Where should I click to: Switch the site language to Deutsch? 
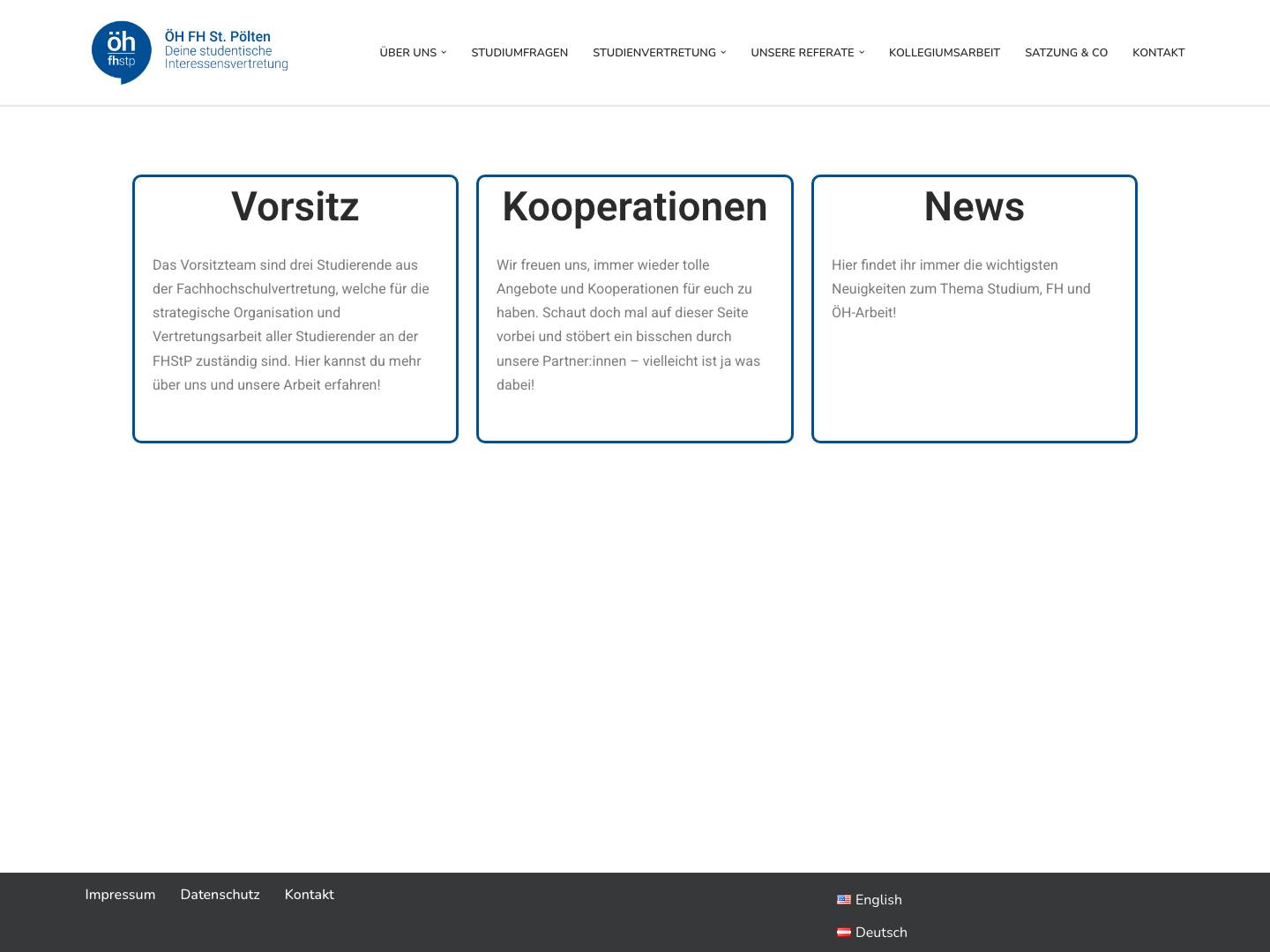coord(882,932)
